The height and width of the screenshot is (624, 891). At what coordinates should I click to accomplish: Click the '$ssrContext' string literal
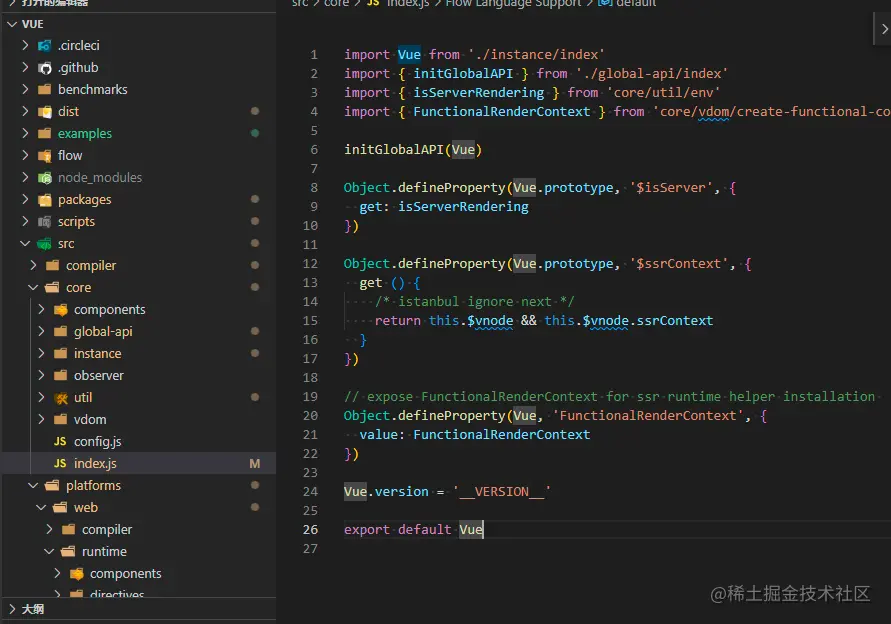coord(679,264)
